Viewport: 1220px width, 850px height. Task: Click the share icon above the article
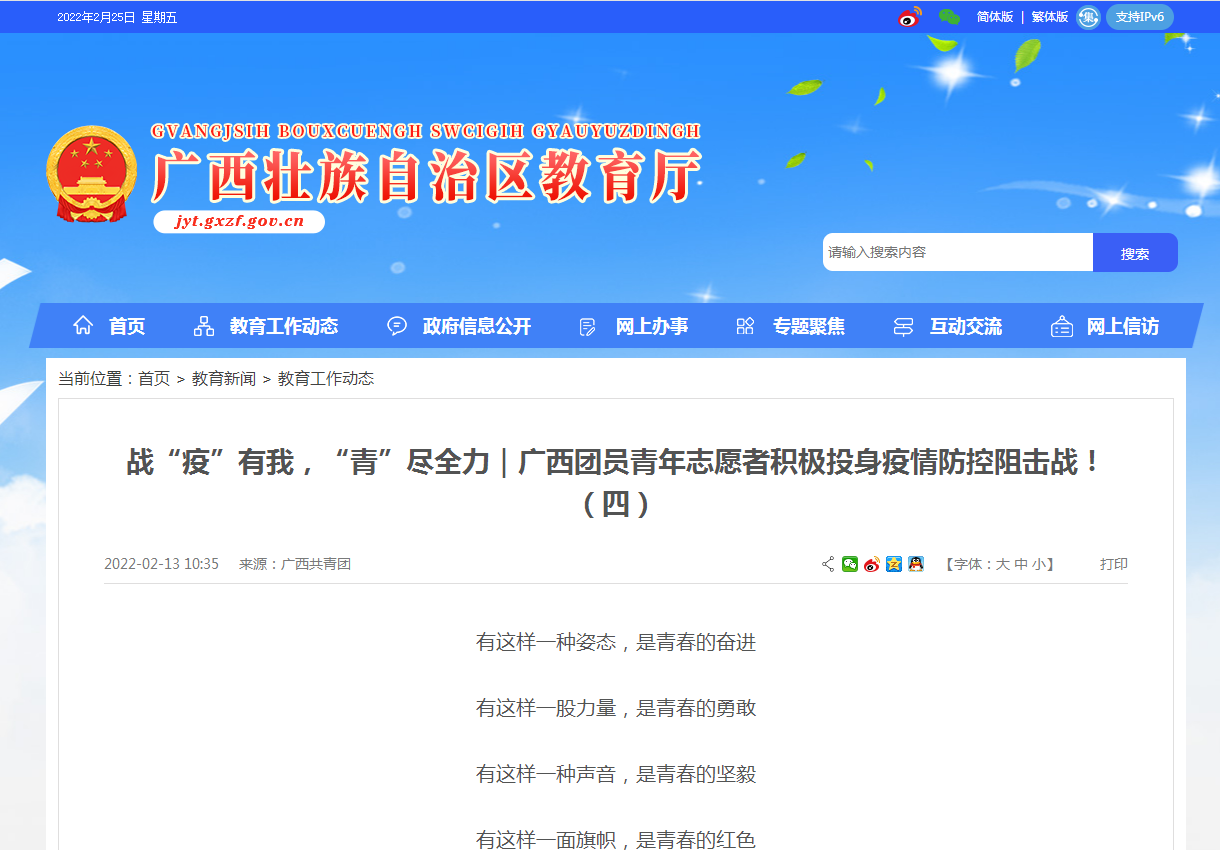828,564
